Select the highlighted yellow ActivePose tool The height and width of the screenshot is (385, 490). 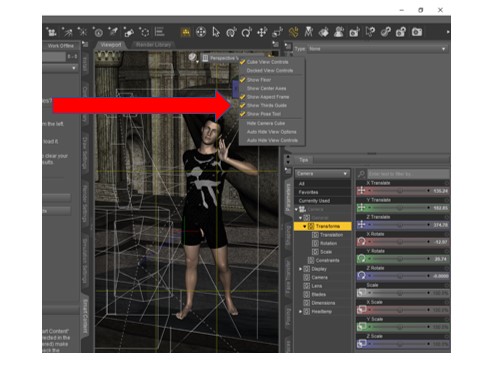[x=293, y=32]
